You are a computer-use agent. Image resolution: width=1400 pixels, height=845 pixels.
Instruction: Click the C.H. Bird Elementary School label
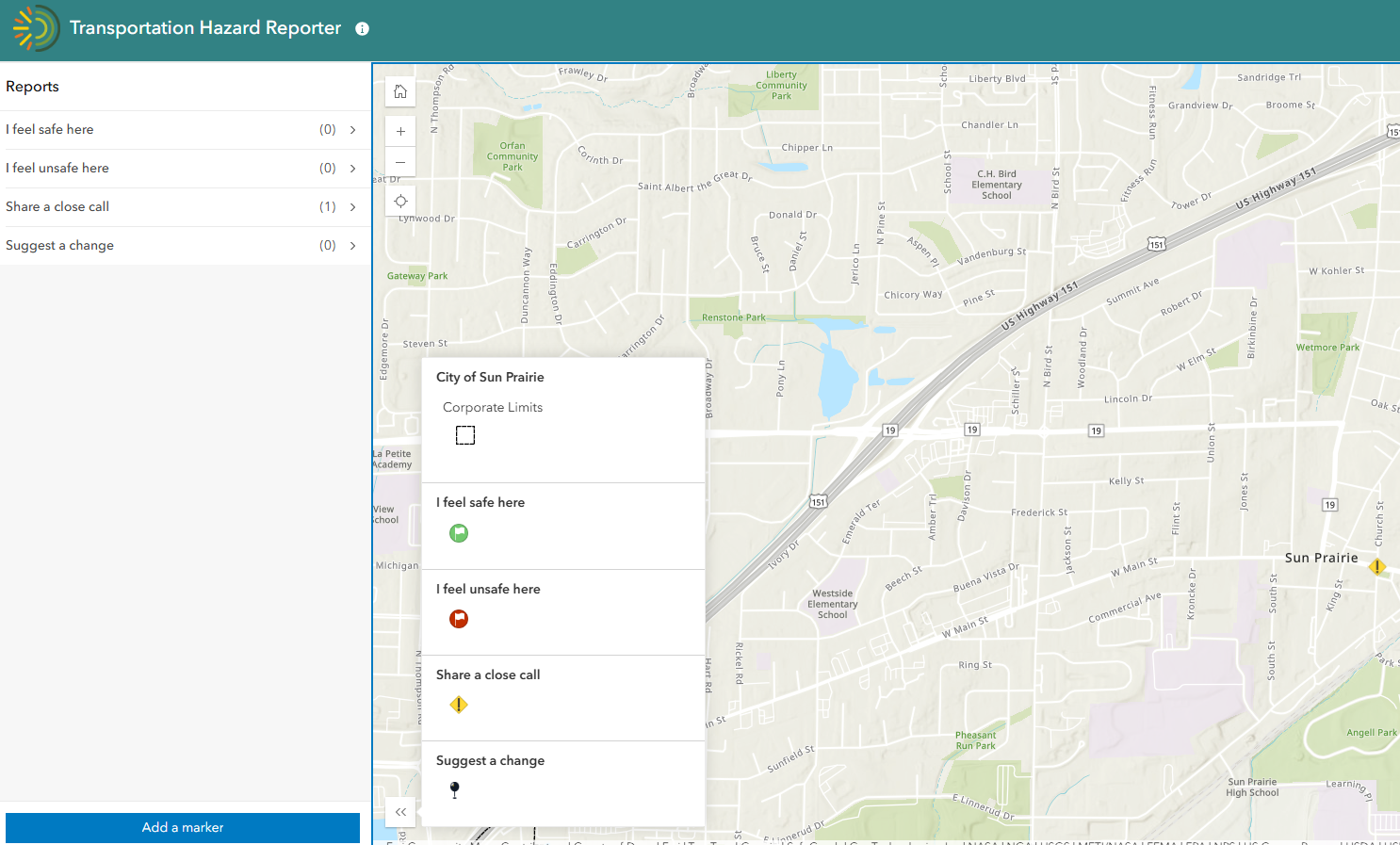997,185
